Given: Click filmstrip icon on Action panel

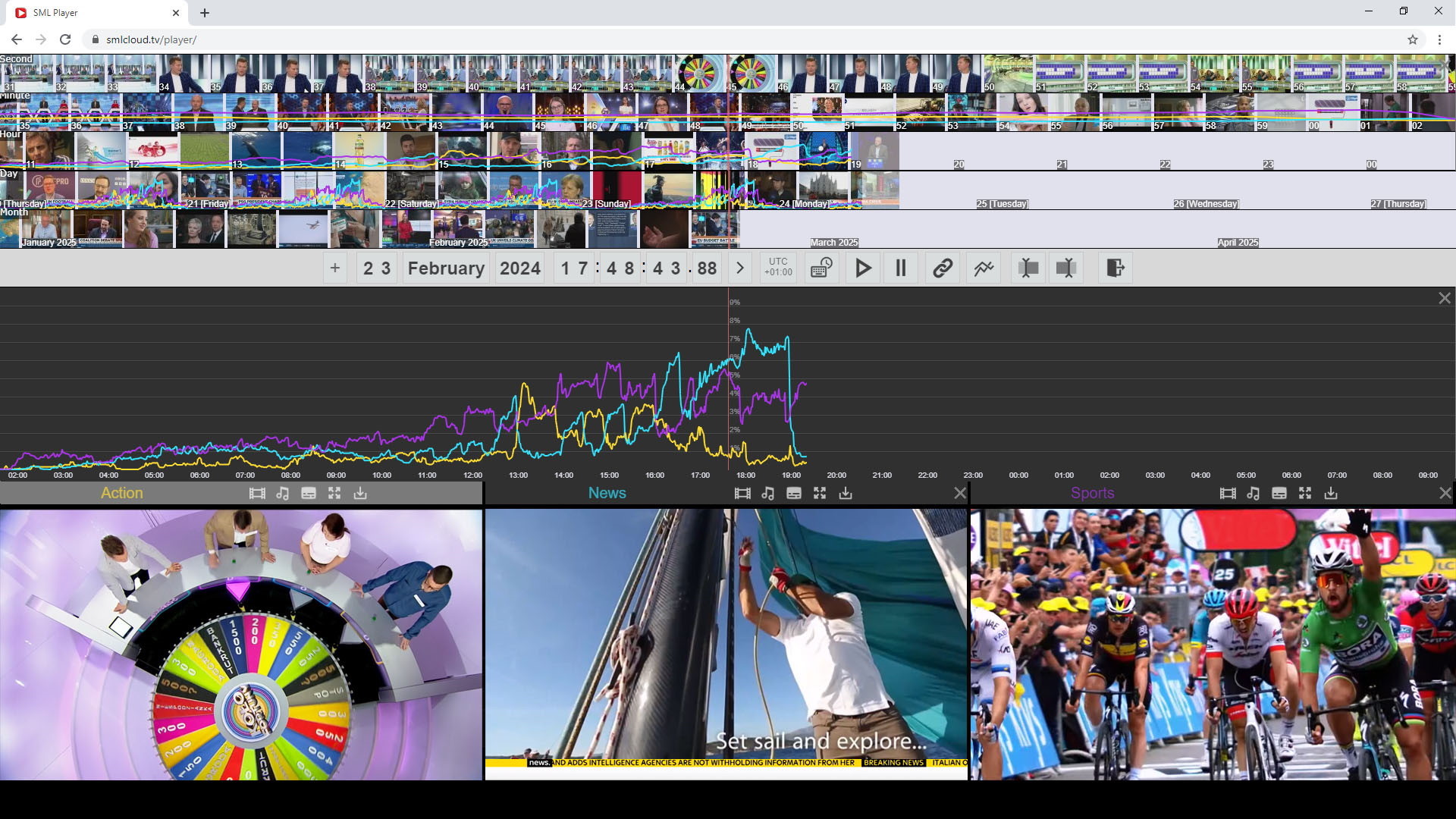Looking at the screenshot, I should tap(257, 494).
